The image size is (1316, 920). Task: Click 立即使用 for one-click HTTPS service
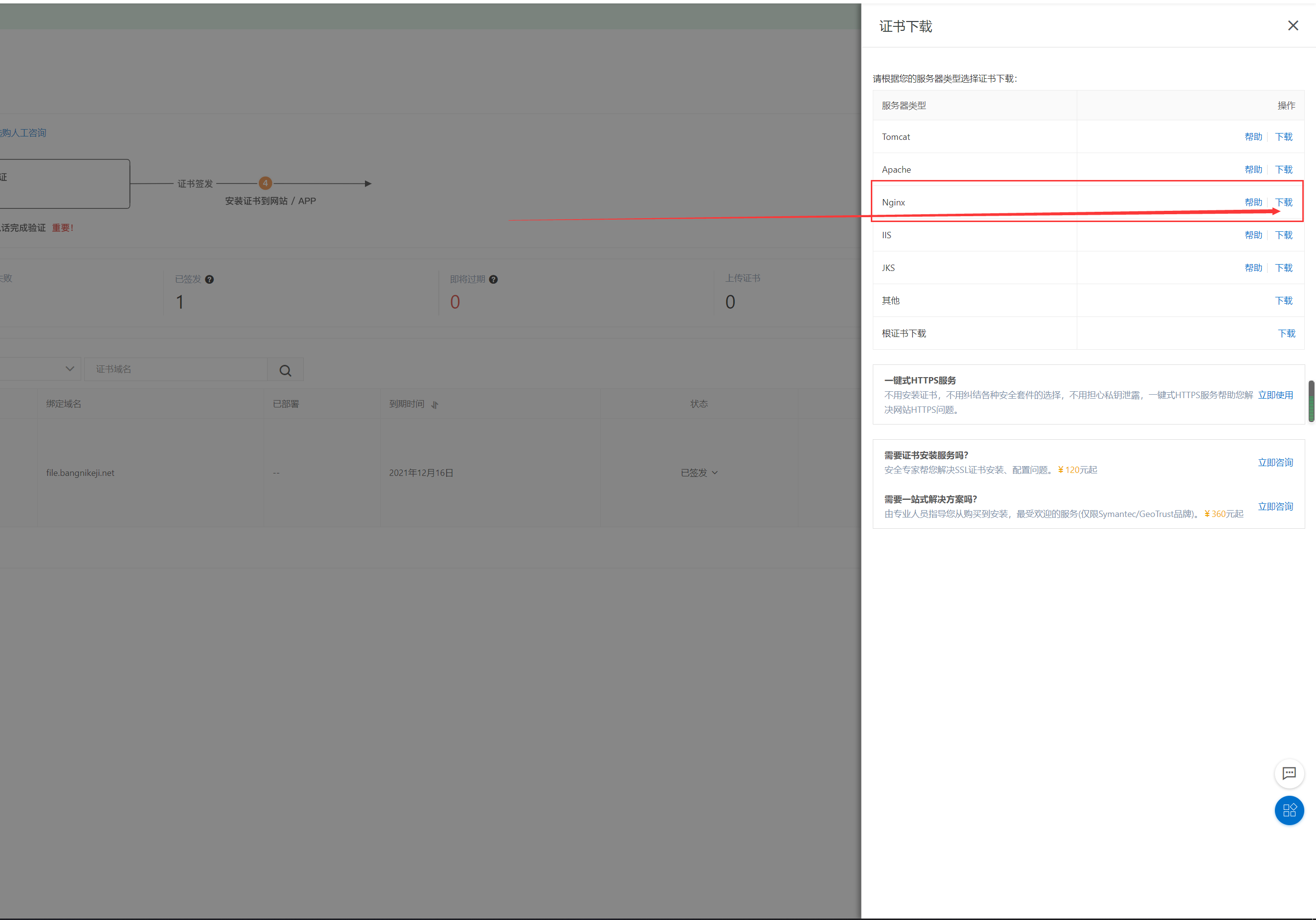[1275, 395]
